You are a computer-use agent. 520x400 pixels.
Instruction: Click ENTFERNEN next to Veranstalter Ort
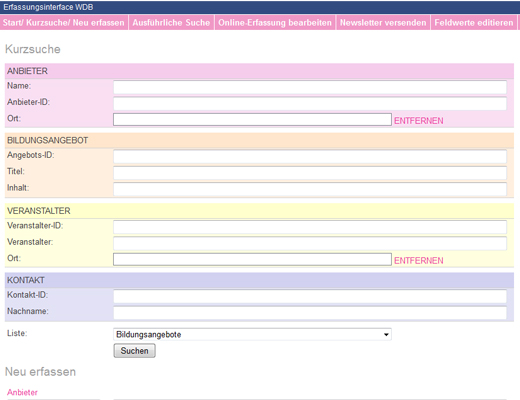[x=419, y=261]
